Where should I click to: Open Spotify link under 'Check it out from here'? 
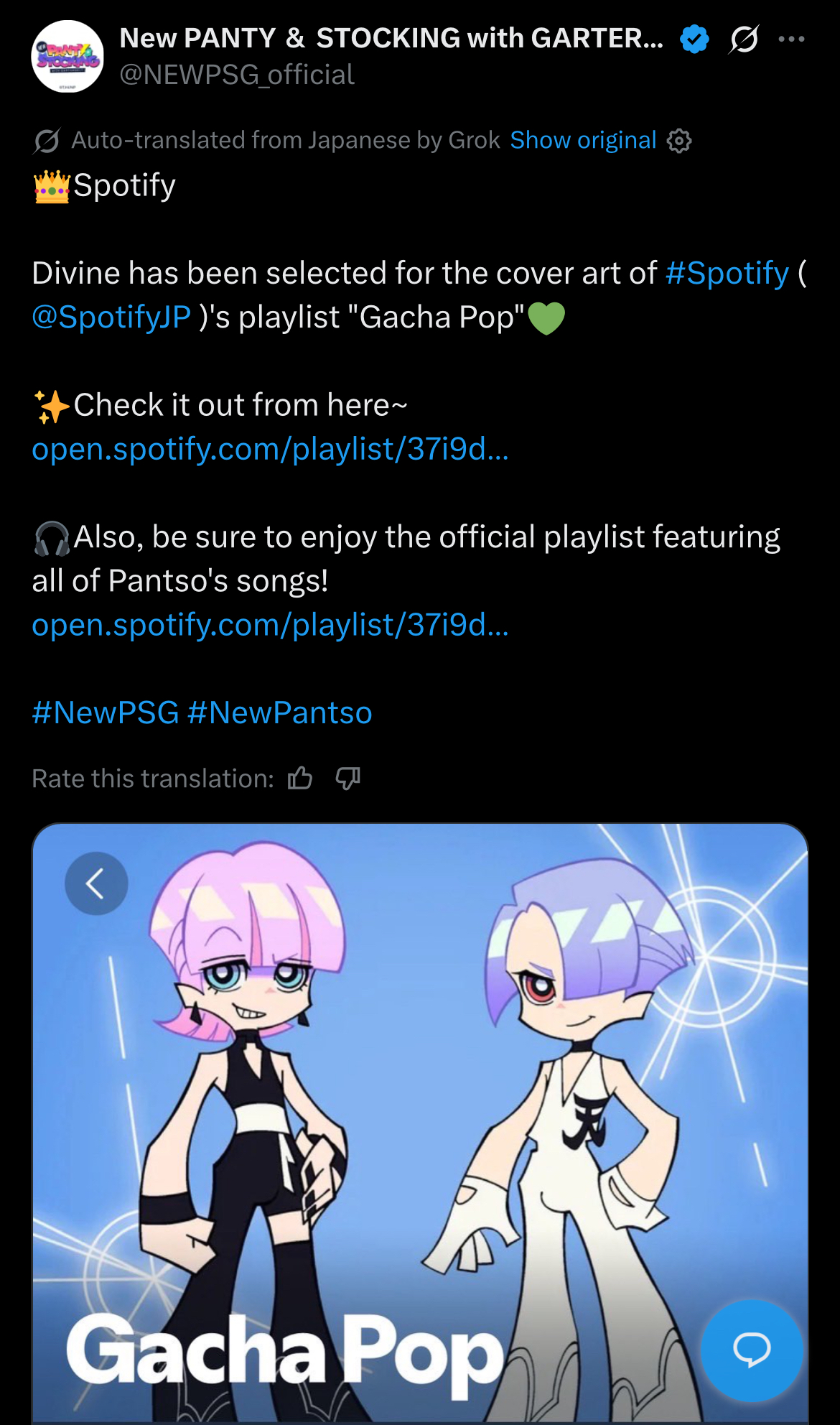click(271, 449)
